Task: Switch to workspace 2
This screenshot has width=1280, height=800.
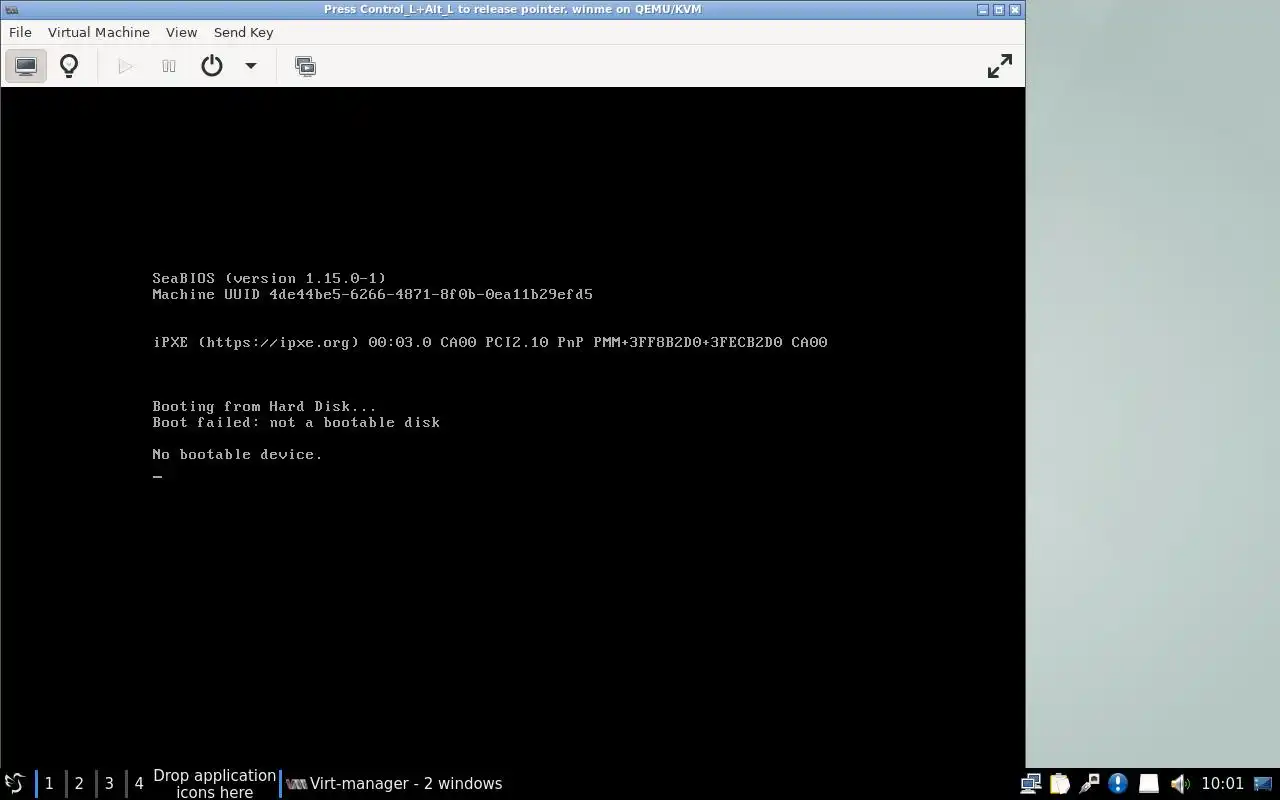Action: (79, 783)
